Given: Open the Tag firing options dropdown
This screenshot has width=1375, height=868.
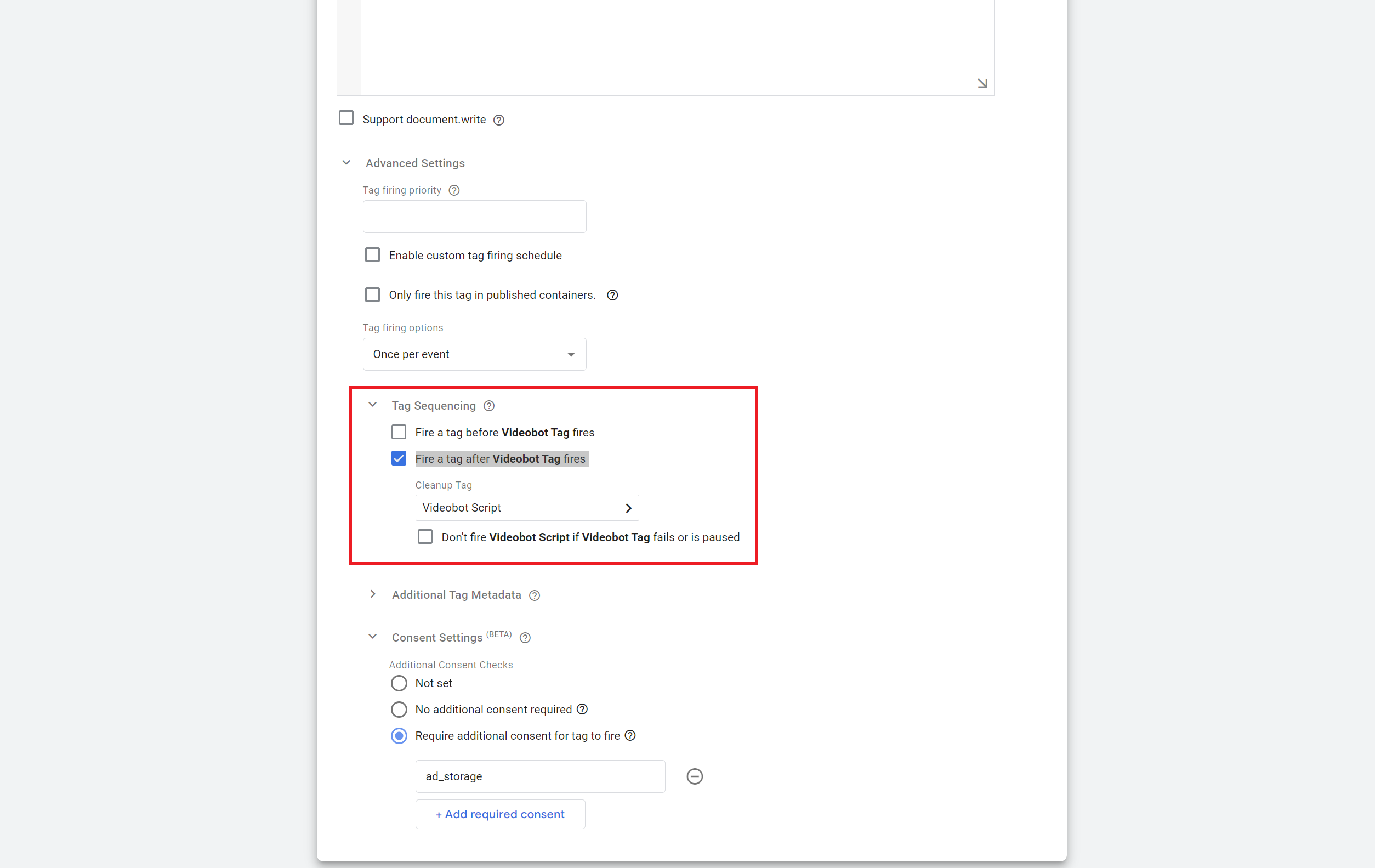Looking at the screenshot, I should [x=474, y=354].
